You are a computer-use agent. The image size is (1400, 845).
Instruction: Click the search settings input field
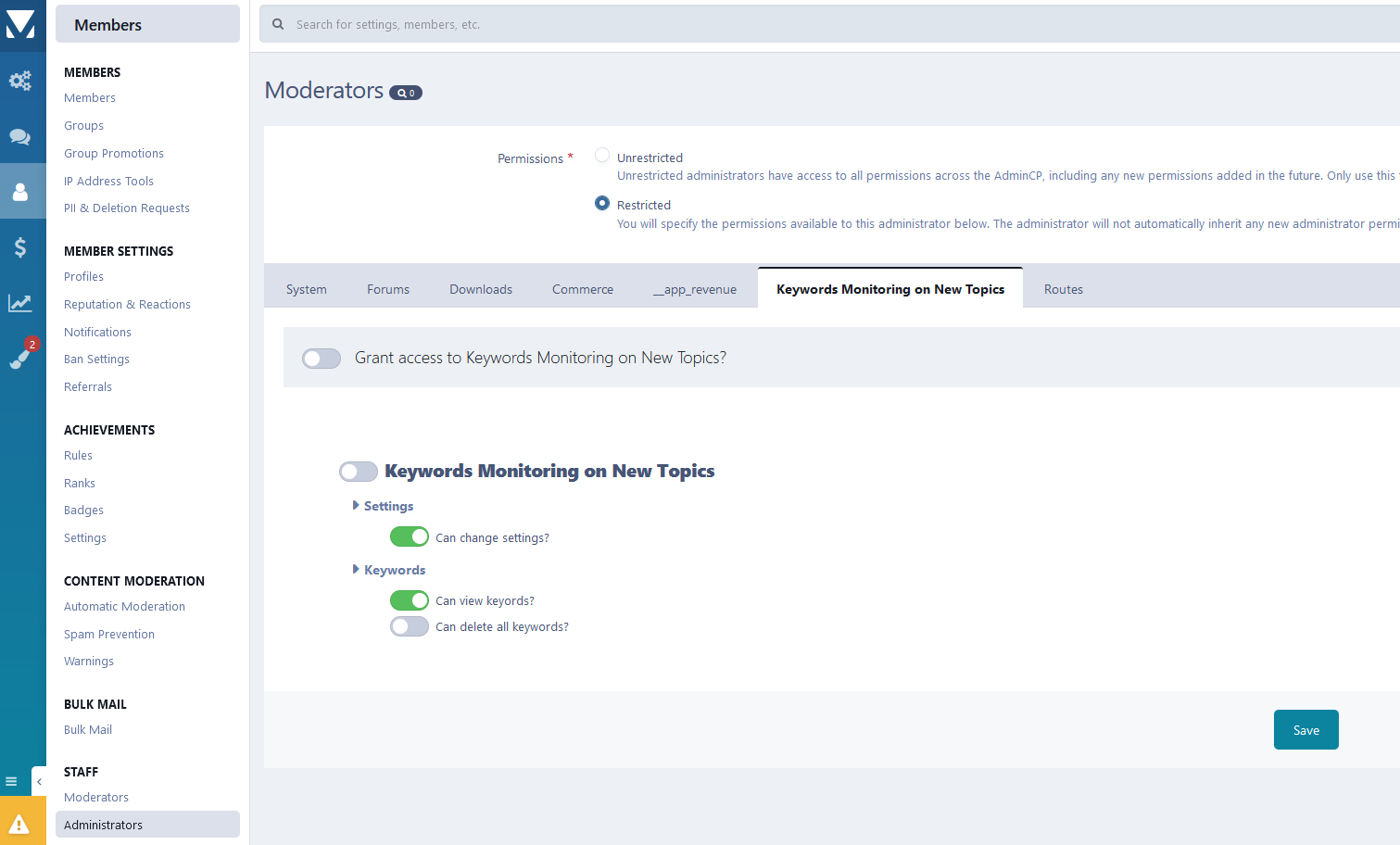834,25
